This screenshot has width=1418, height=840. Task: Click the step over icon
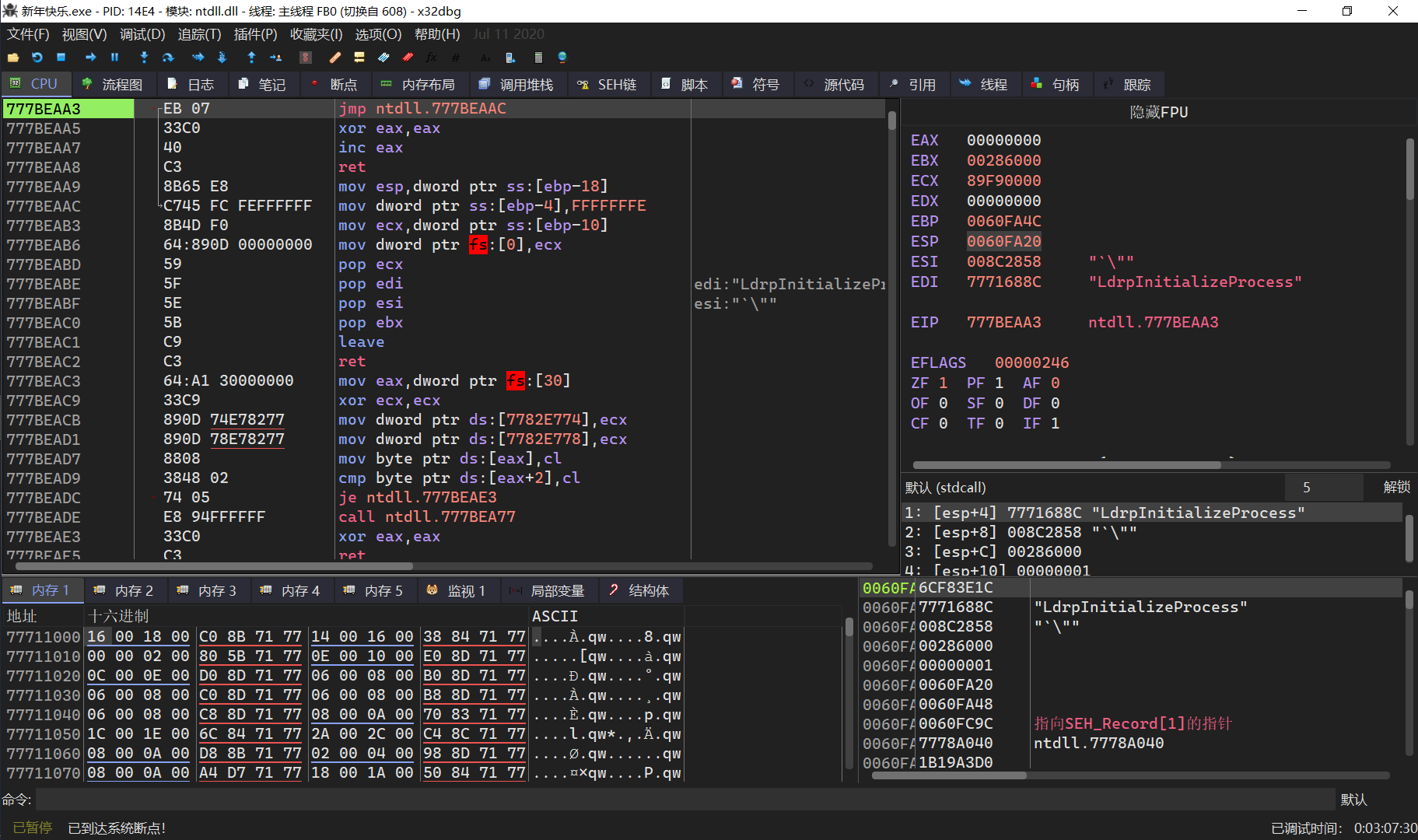pos(168,58)
